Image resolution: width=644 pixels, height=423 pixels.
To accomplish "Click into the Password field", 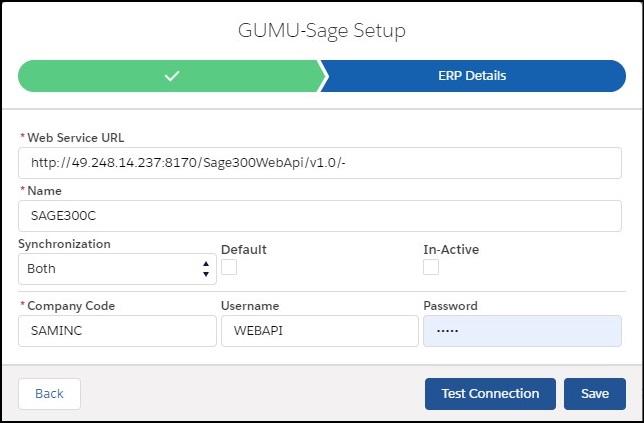I will [522, 331].
